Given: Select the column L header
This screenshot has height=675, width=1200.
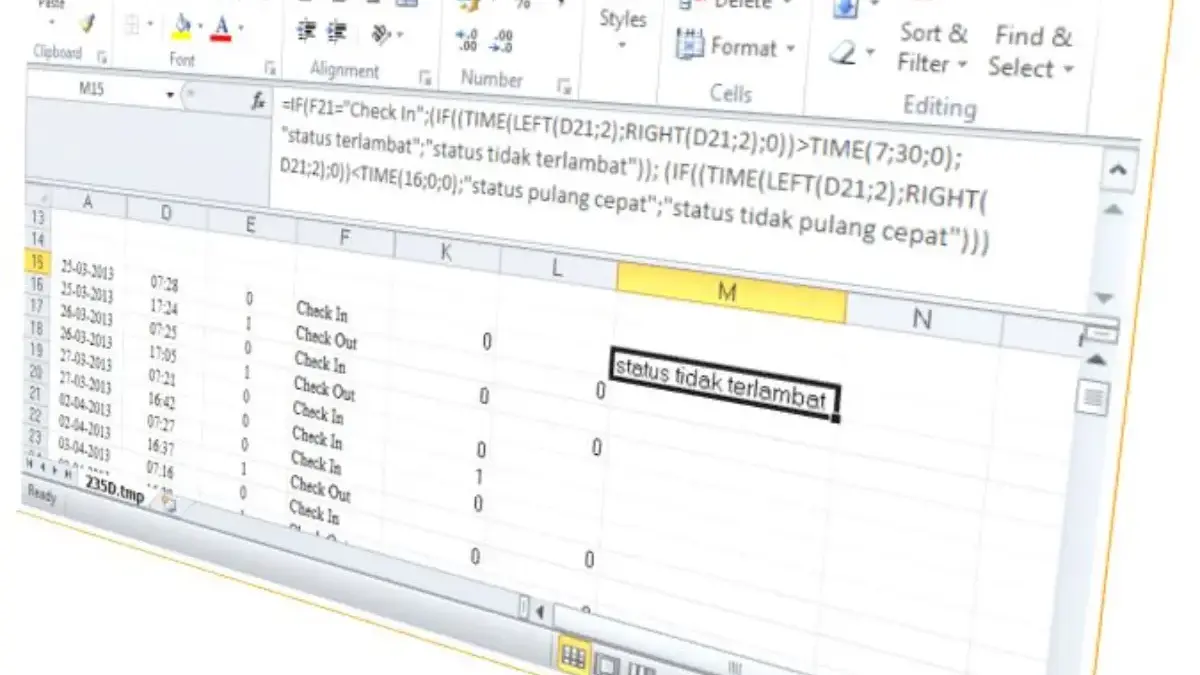Looking at the screenshot, I should pos(558,266).
